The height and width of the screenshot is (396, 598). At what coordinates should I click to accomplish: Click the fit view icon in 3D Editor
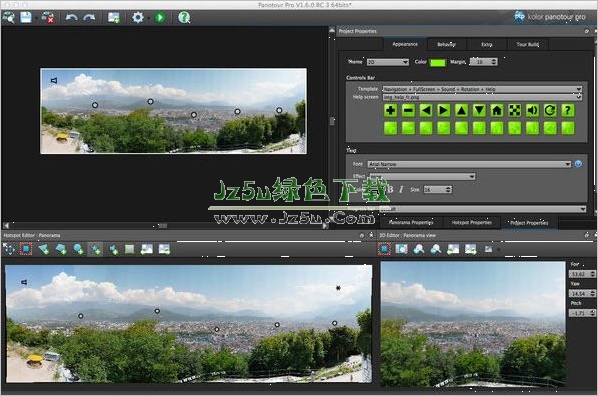coord(402,250)
